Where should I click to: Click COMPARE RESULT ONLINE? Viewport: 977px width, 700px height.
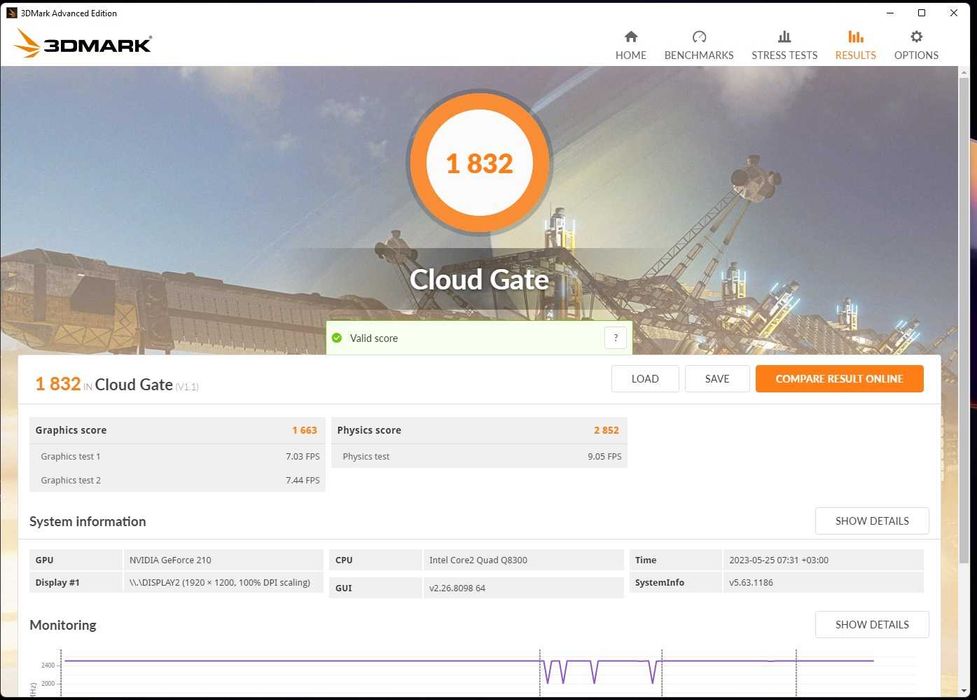tap(839, 378)
